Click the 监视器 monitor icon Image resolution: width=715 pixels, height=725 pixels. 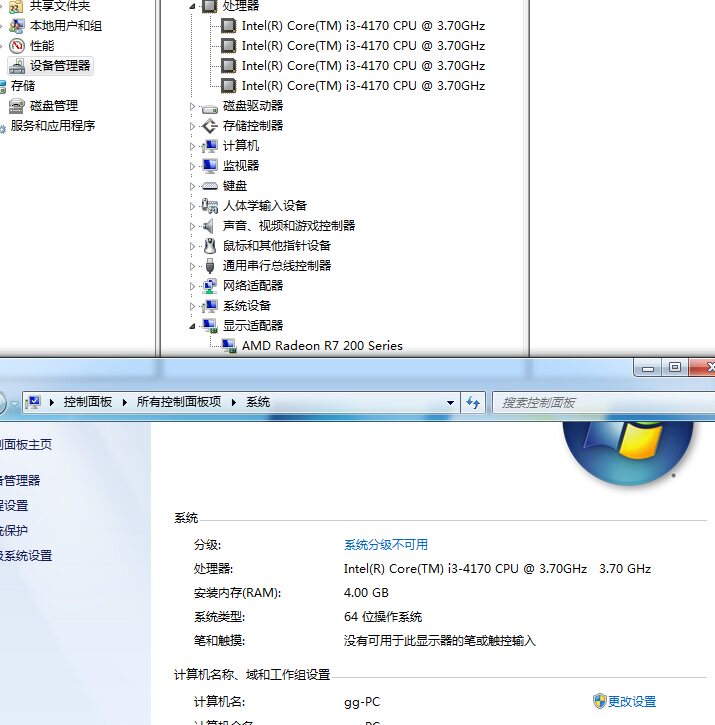click(x=210, y=166)
